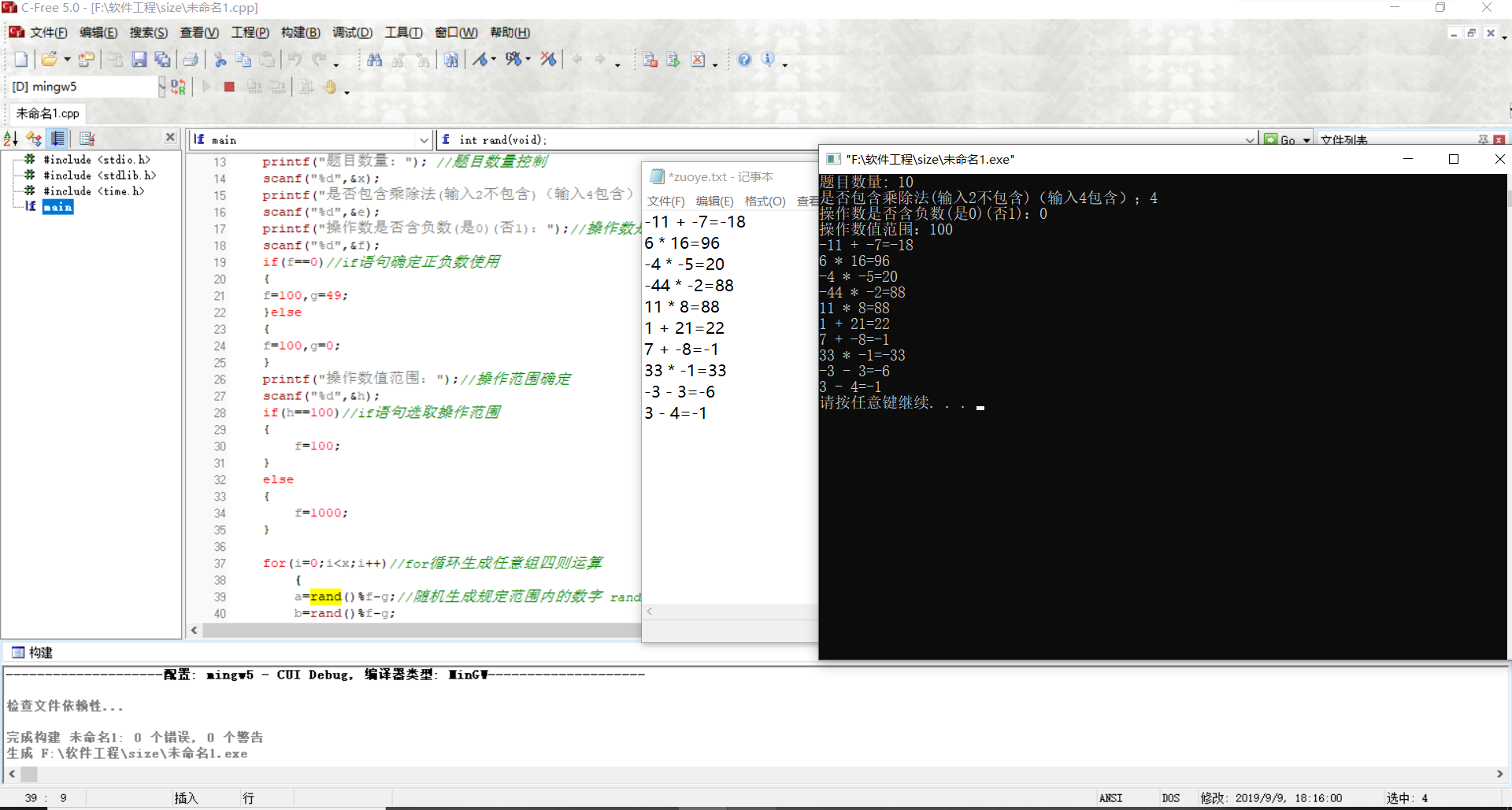Open Help via the blue question icon
Image resolution: width=1512 pixels, height=810 pixels.
click(x=744, y=59)
